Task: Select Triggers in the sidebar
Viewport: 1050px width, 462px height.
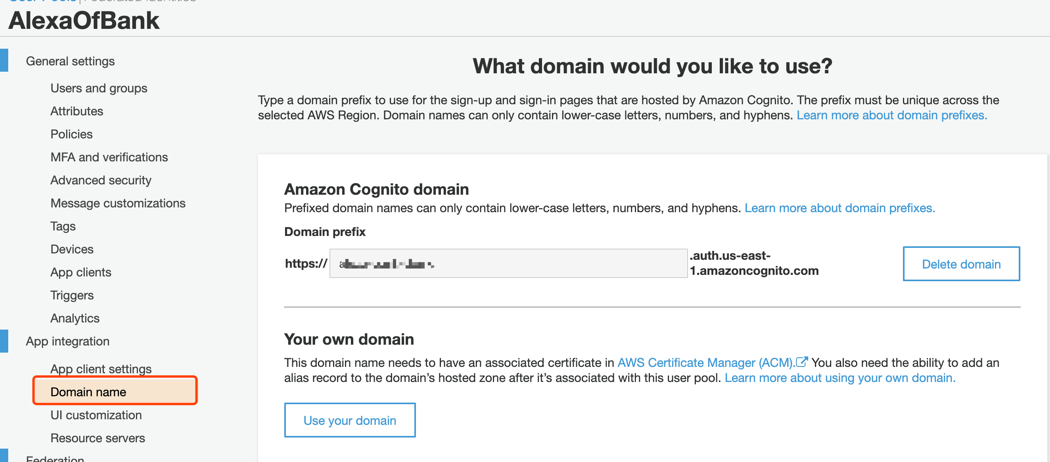Action: coord(72,295)
